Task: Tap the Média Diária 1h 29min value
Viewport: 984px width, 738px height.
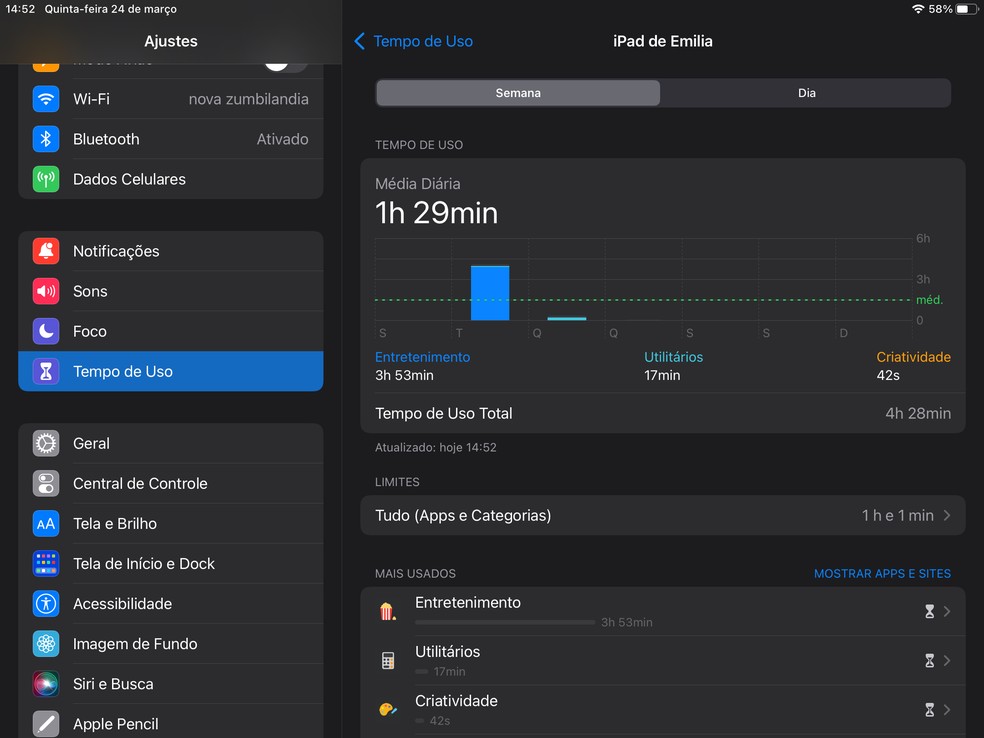Action: (436, 213)
